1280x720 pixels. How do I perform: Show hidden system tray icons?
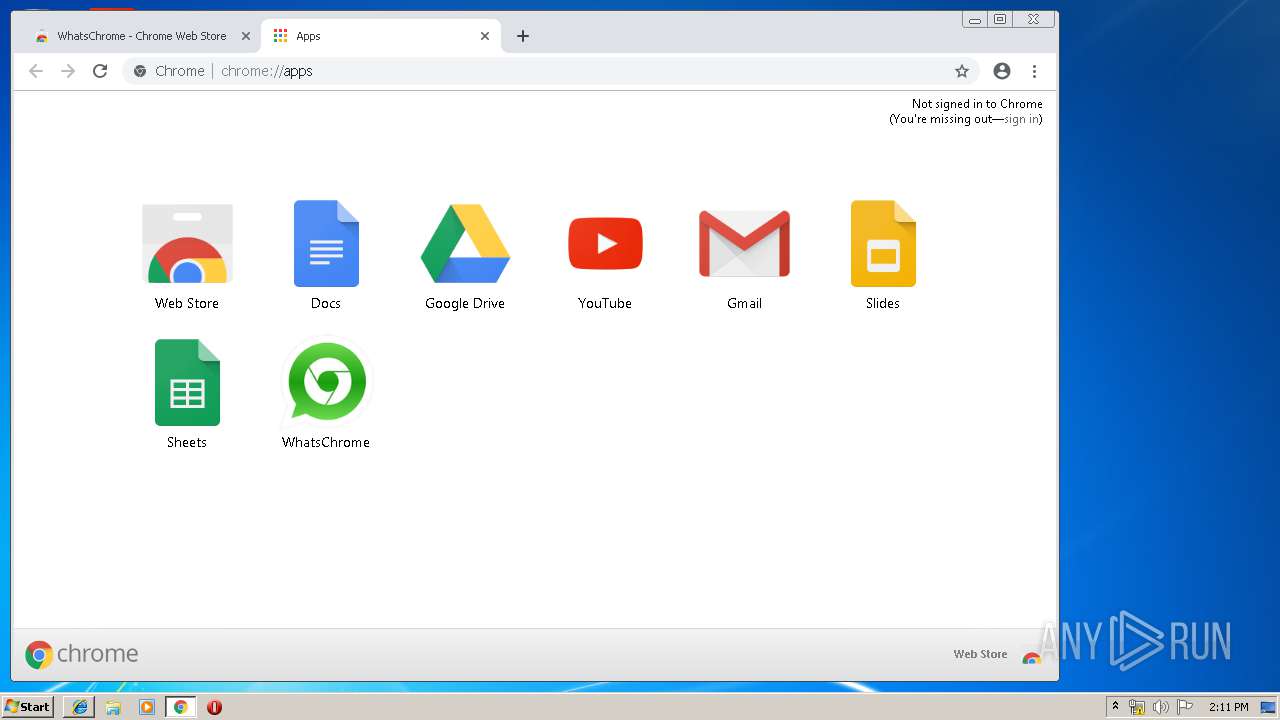[1115, 707]
